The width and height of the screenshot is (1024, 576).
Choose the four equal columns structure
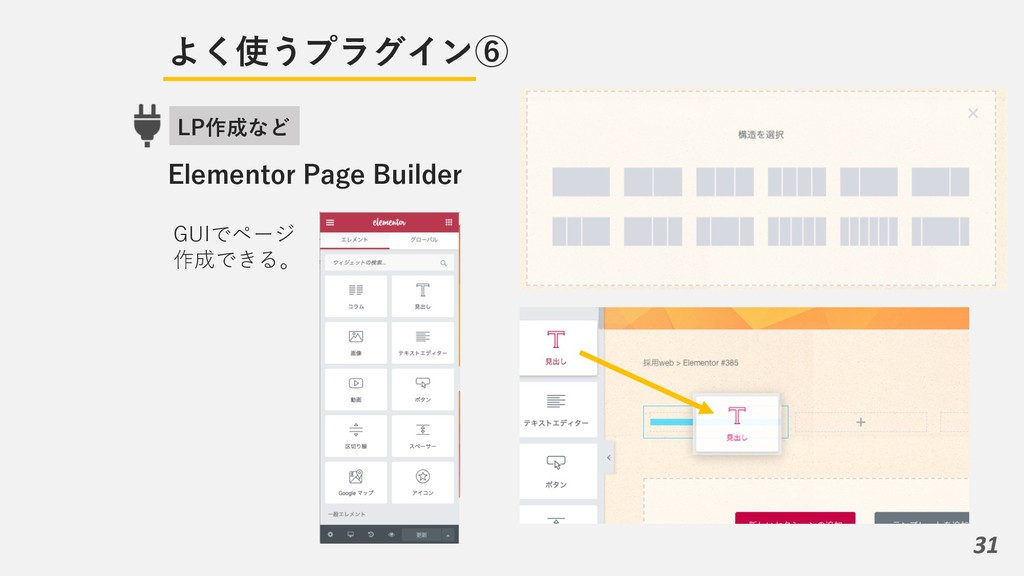797,182
